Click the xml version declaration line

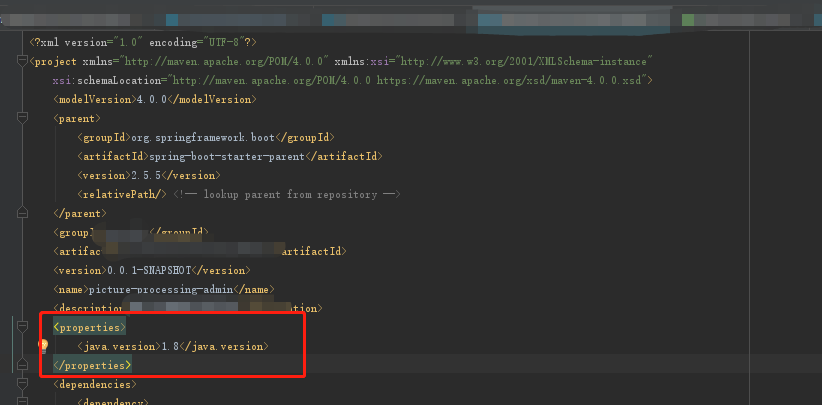point(143,42)
